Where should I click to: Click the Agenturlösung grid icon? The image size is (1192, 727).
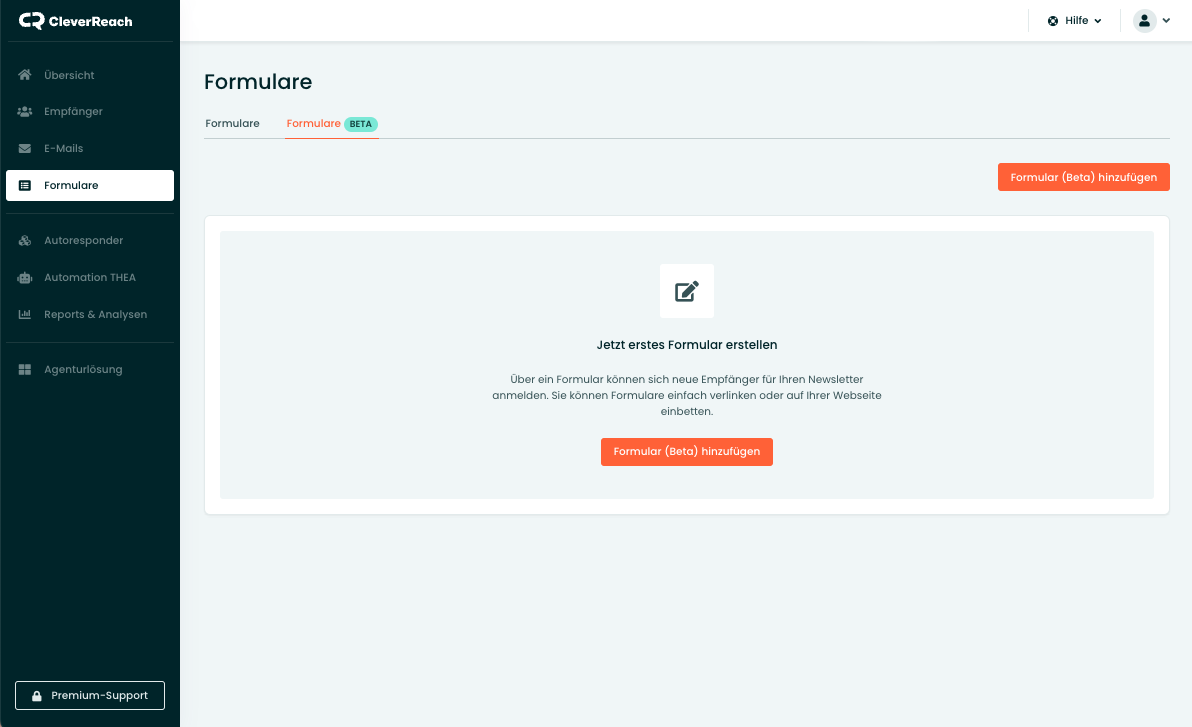click(25, 369)
